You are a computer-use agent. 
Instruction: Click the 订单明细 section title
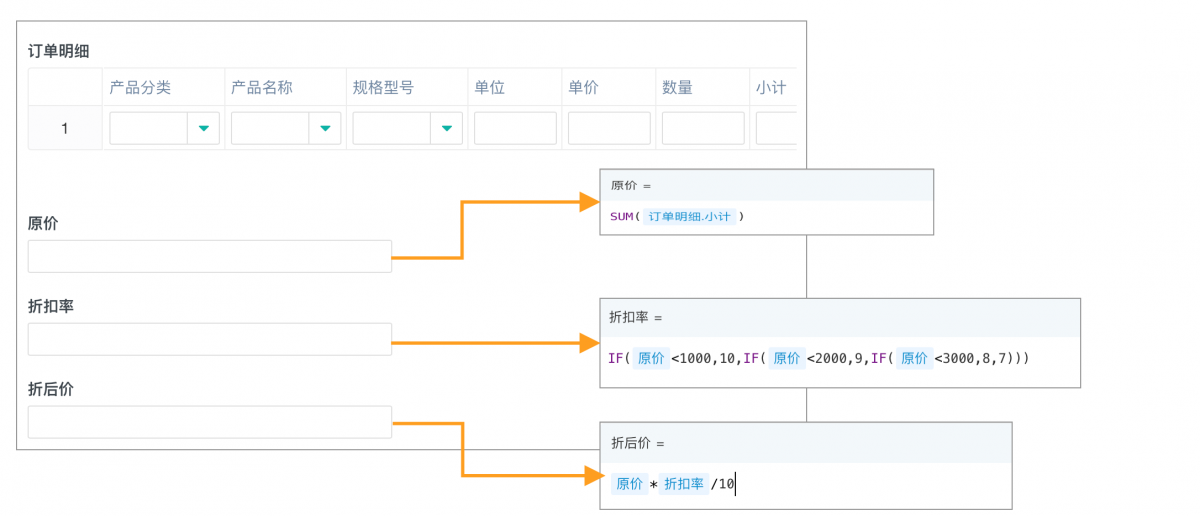pyautogui.click(x=59, y=51)
